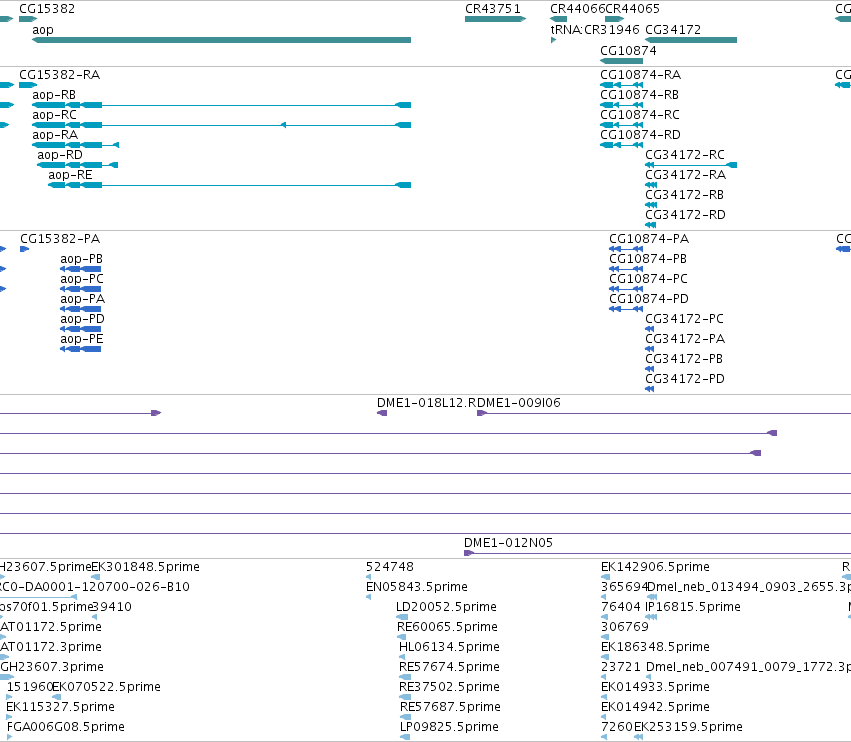Click the aop-RE transcript label
851x742 pixels.
pos(70,175)
